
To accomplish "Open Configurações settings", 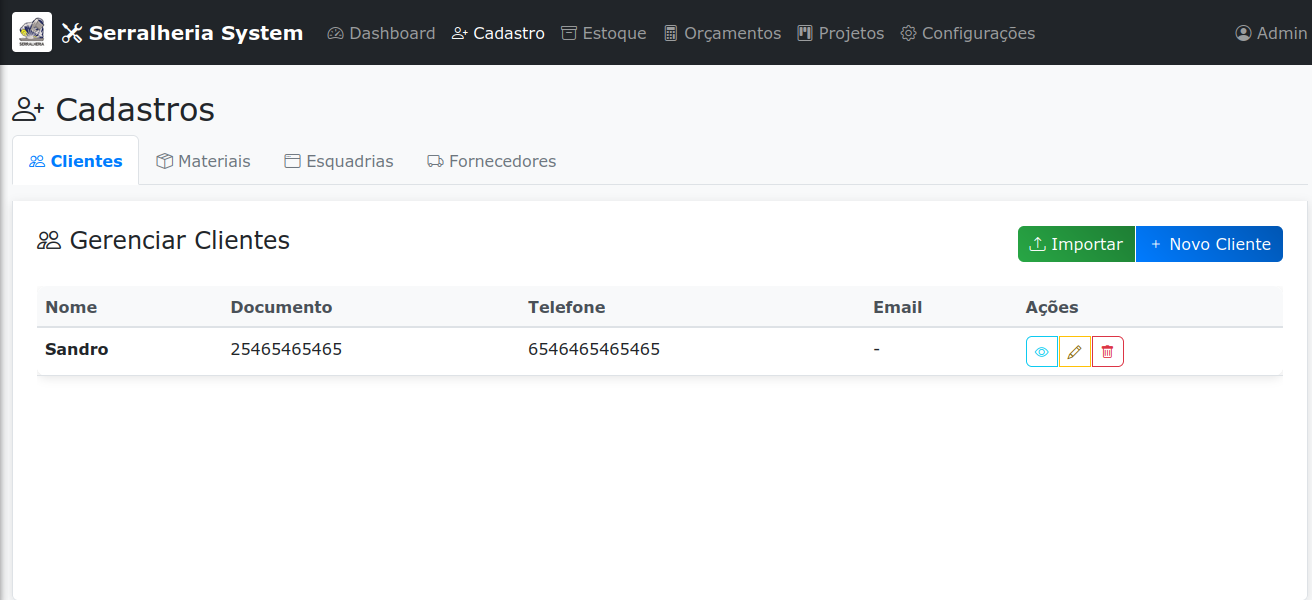I will pyautogui.click(x=967, y=33).
